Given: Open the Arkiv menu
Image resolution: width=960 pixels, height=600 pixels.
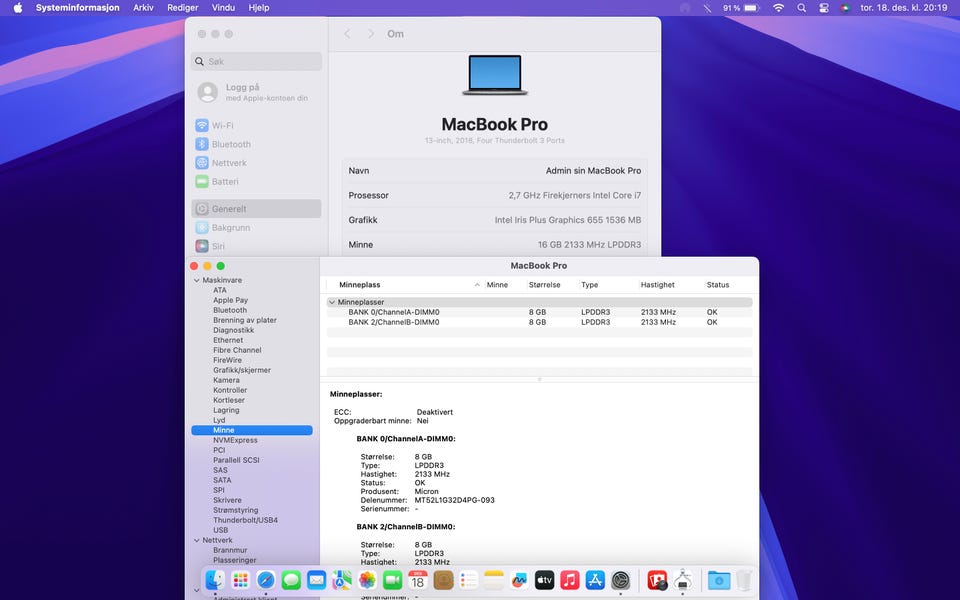Looking at the screenshot, I should tap(143, 8).
